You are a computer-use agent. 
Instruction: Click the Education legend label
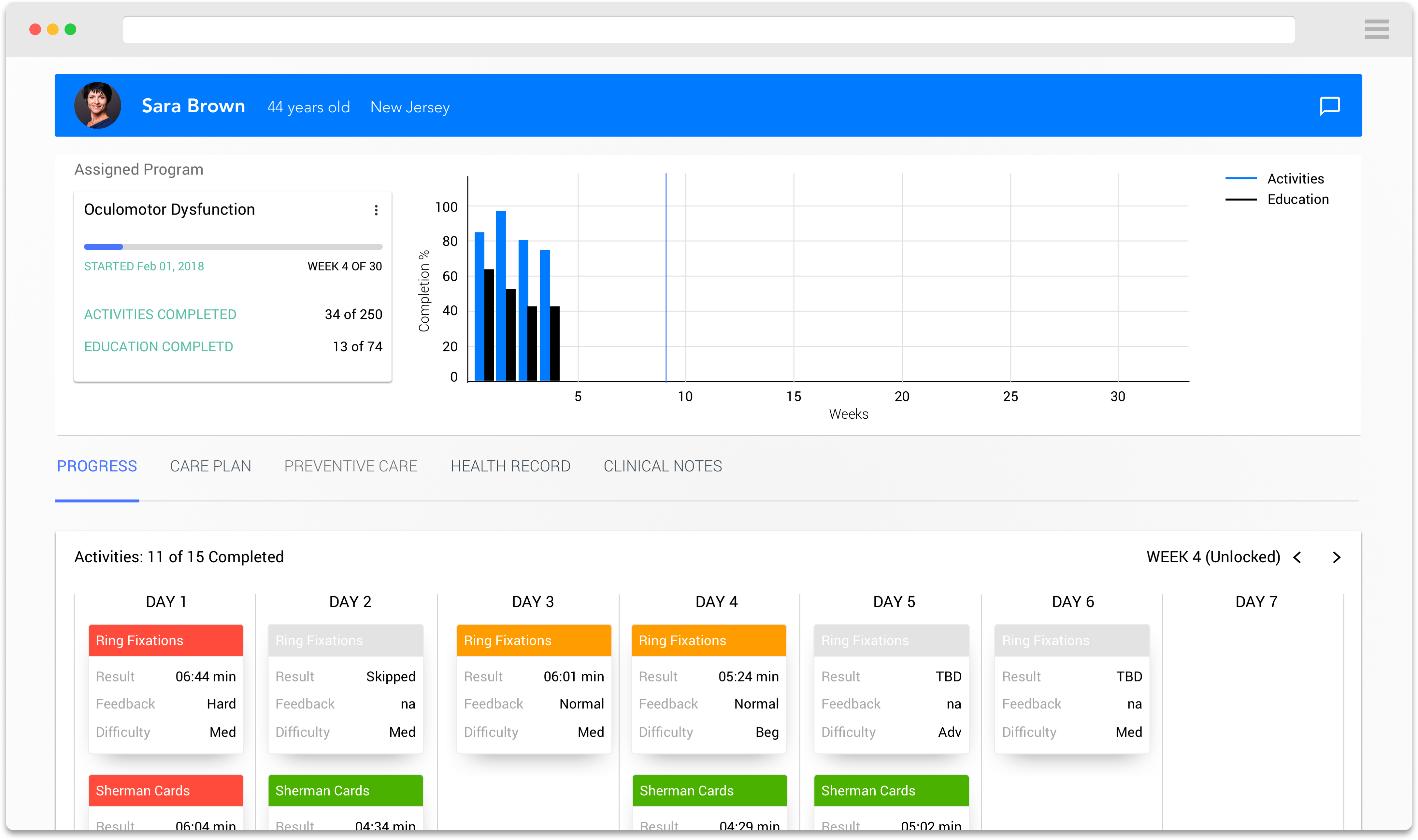1298,199
